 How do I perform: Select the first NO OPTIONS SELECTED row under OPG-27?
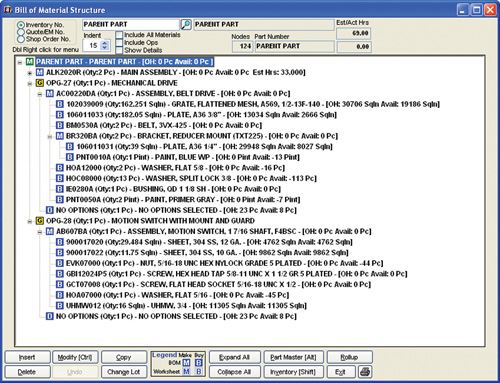176,210
